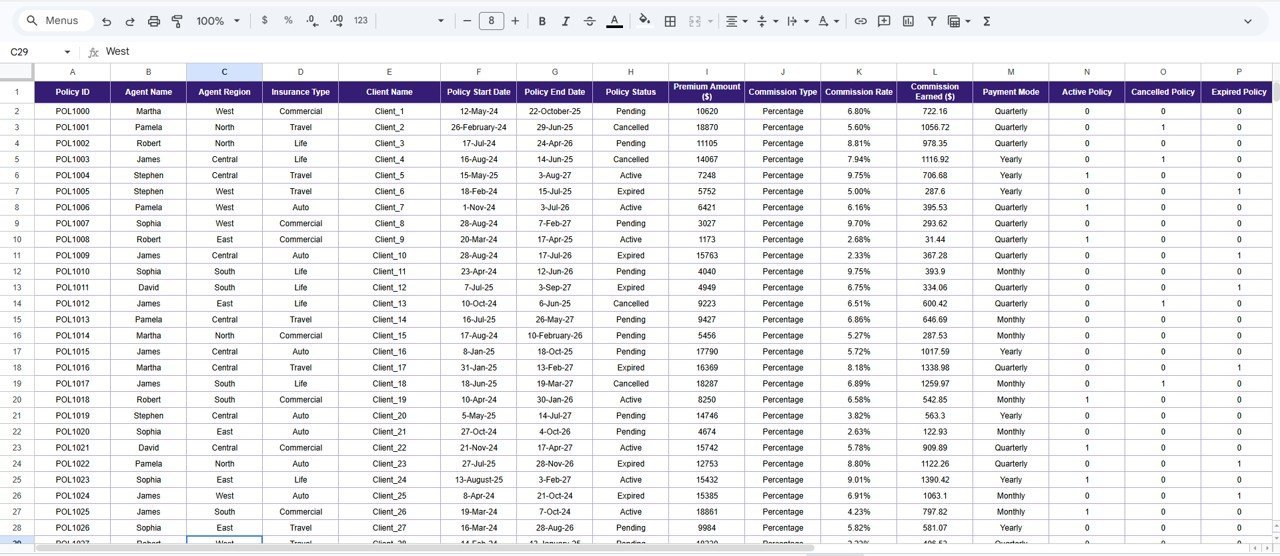Insert a link using the link icon

click(860, 21)
